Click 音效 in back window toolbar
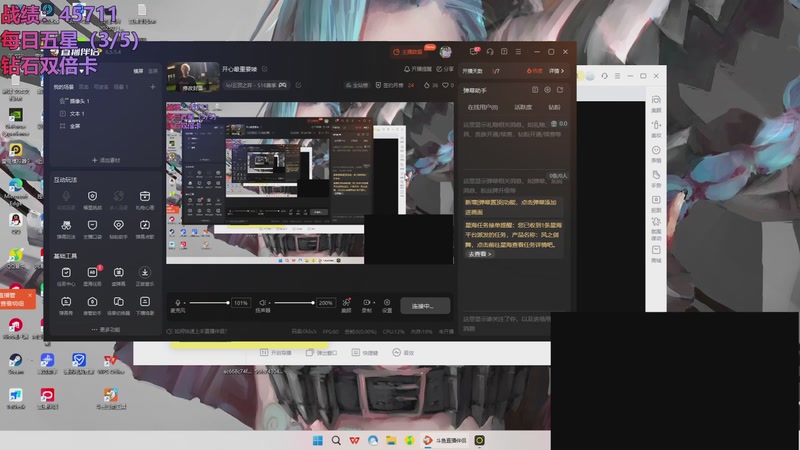The width and height of the screenshot is (800, 450). click(403, 353)
